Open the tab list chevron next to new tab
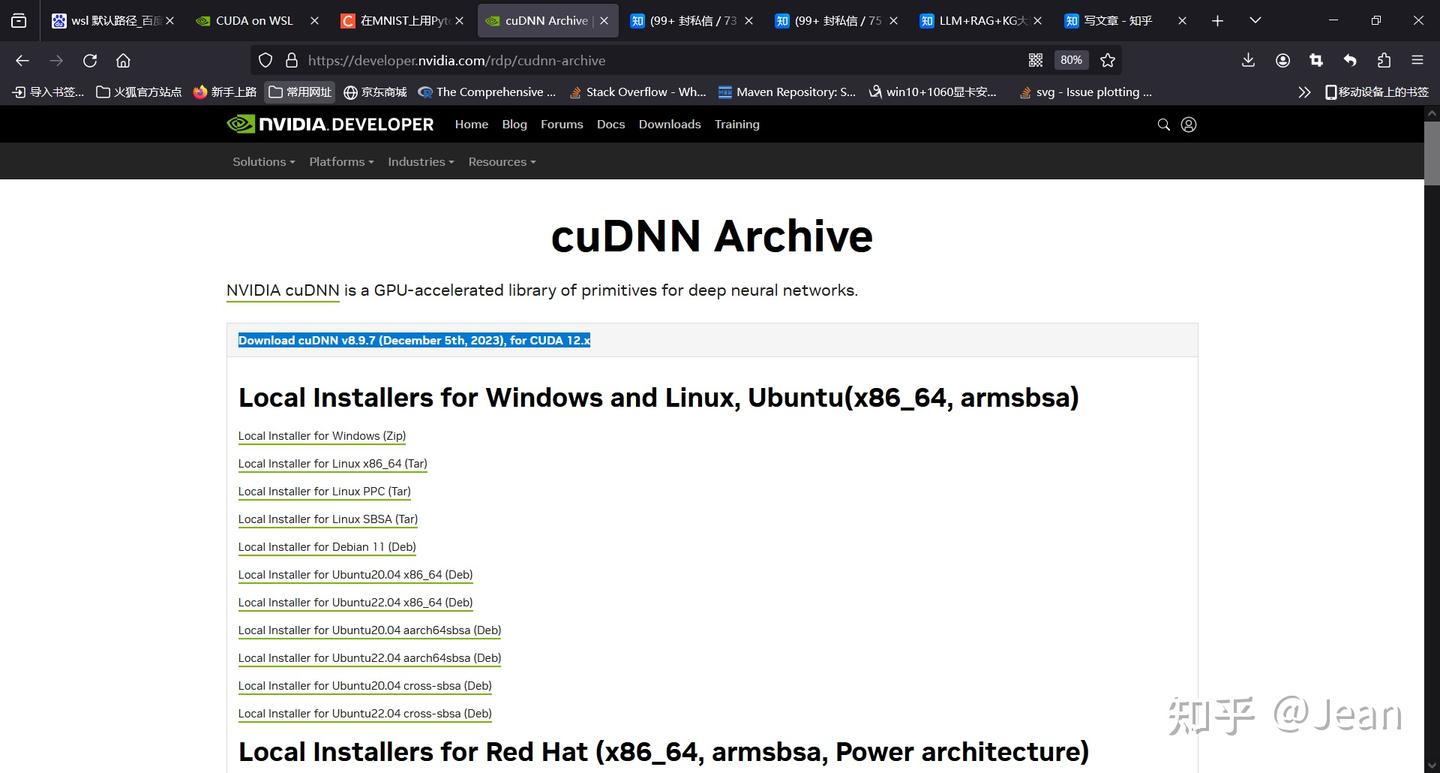Screen dimensions: 1440x773 (x=1254, y=20)
